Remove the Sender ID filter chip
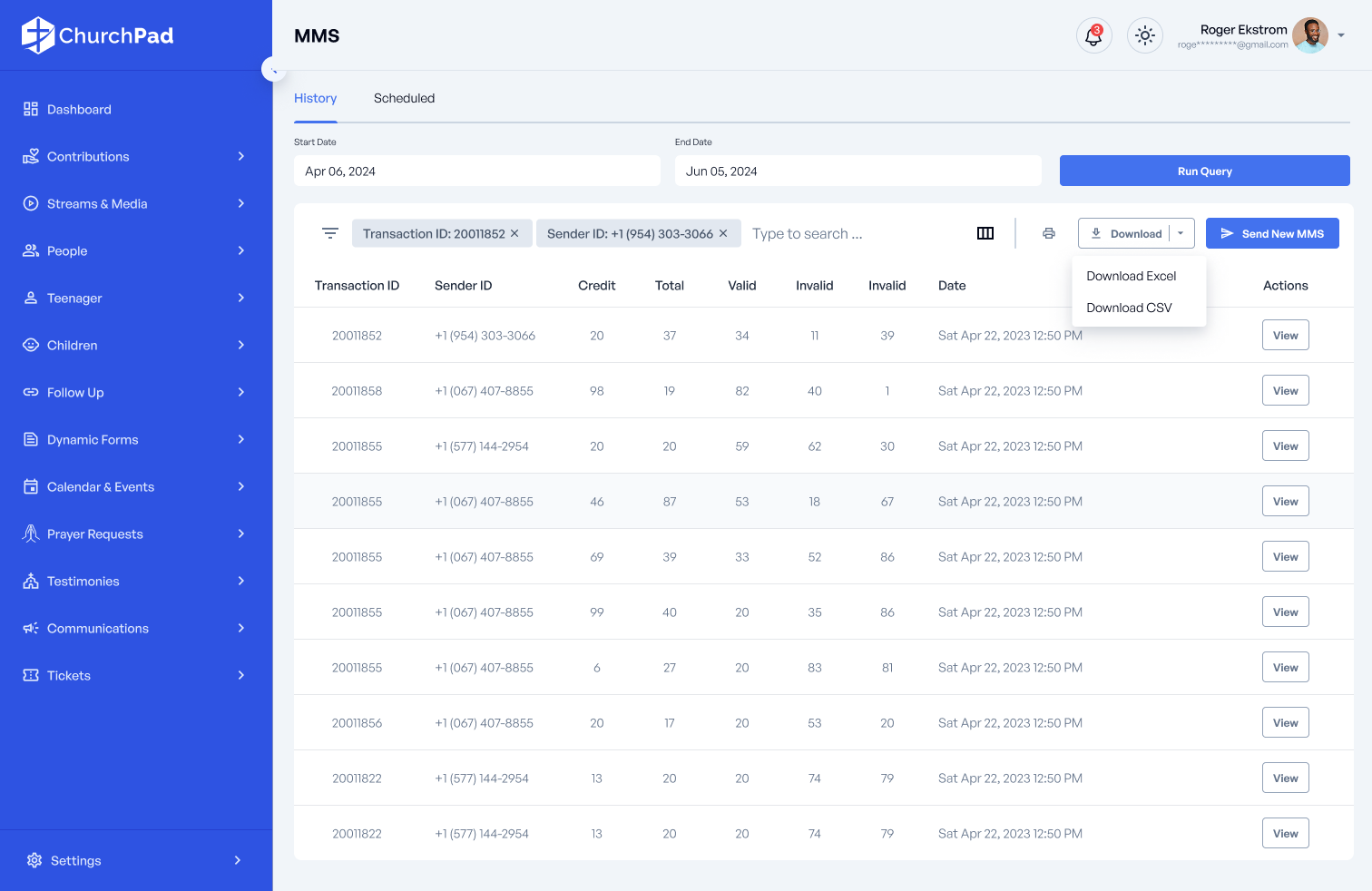Image resolution: width=1372 pixels, height=891 pixels. point(723,234)
